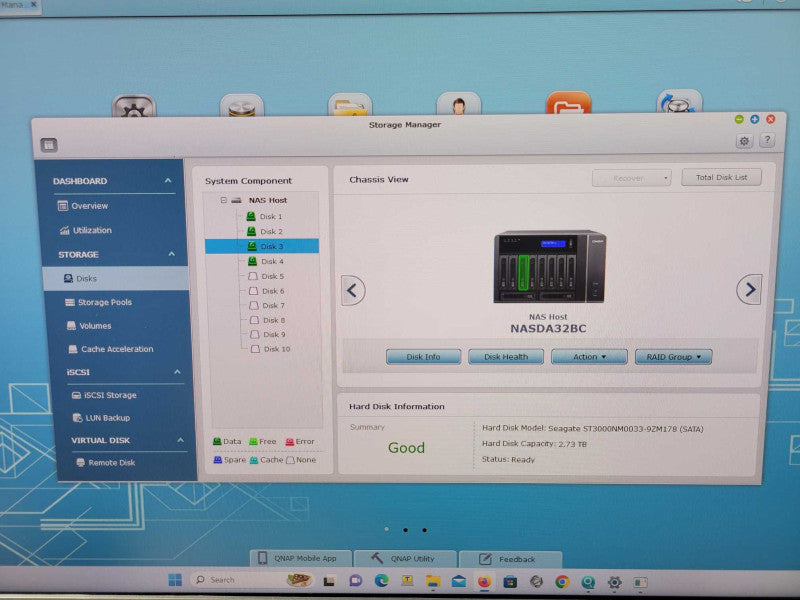Image resolution: width=800 pixels, height=600 pixels.
Task: Open Microsoft Edge from taskbar
Action: (x=381, y=581)
